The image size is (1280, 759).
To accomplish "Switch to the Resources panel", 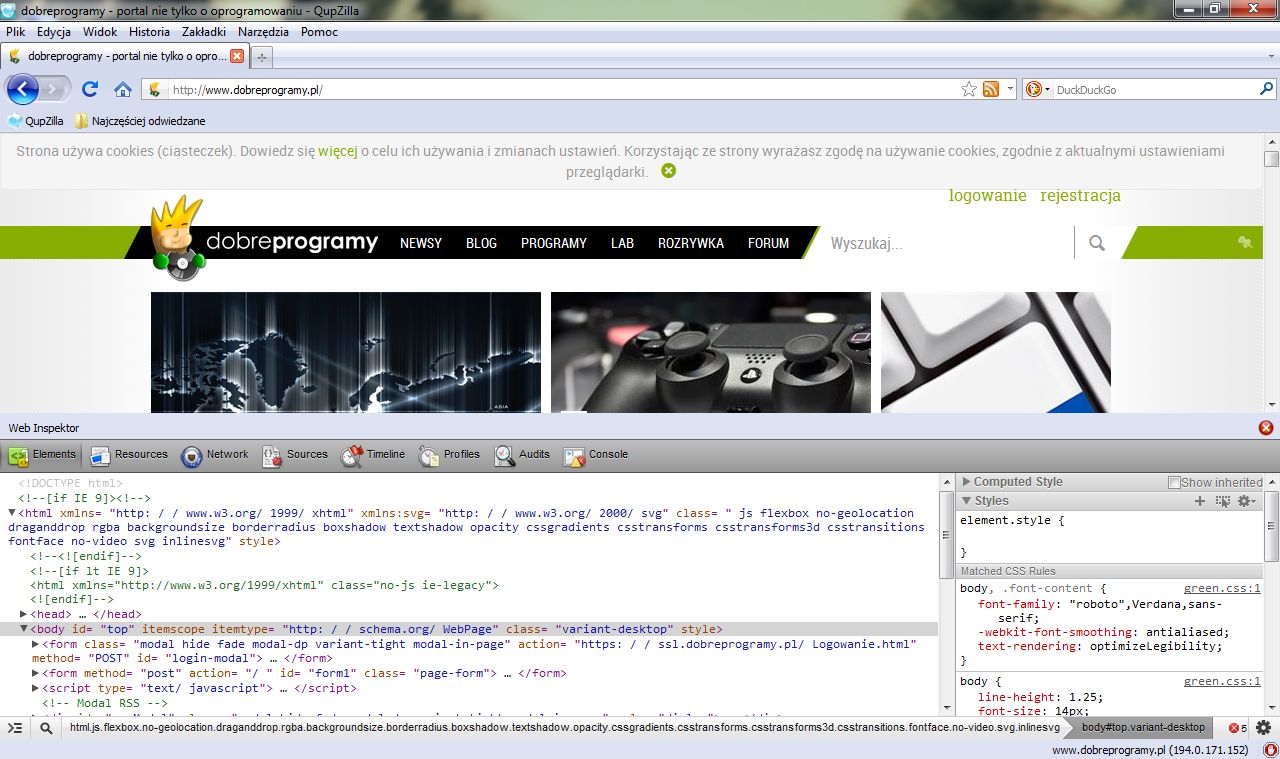I will click(129, 455).
